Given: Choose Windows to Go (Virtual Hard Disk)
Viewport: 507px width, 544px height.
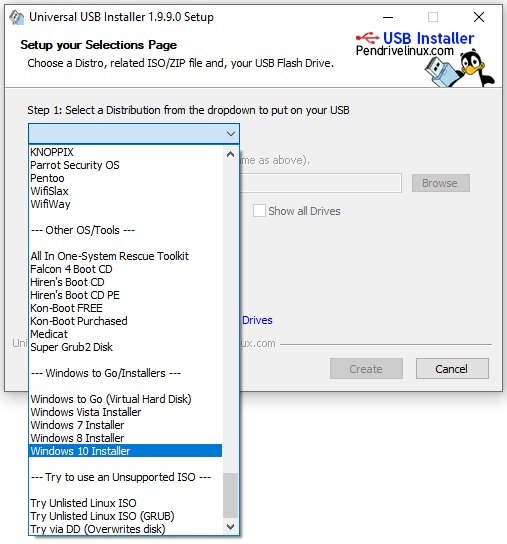Looking at the screenshot, I should [x=125, y=399].
